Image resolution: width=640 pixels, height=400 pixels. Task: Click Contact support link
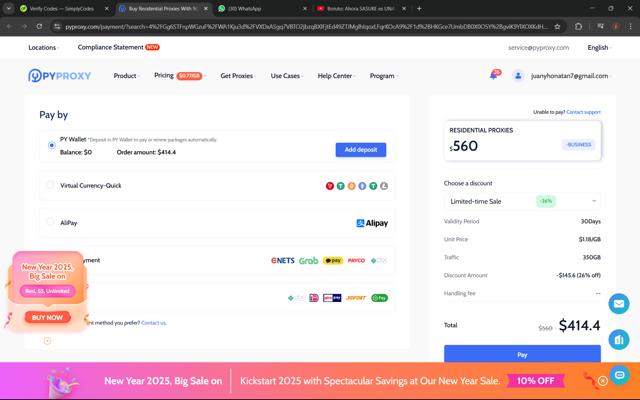583,112
